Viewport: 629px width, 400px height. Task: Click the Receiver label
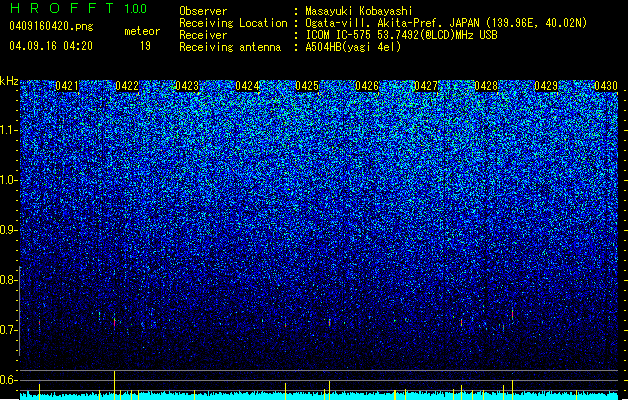[203, 35]
